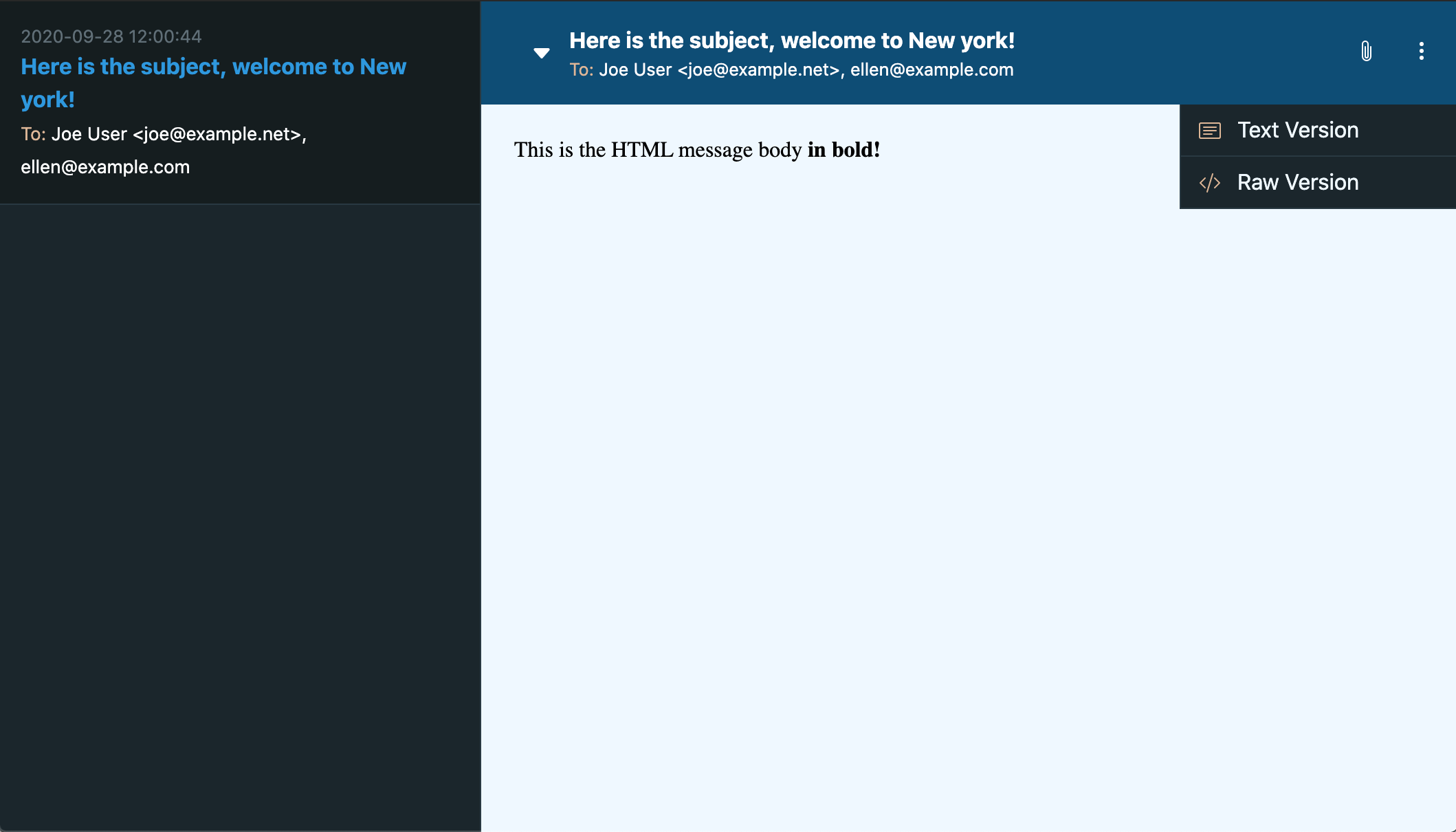Choose Raw Version from the menu
Screen dimensions: 1456x832
coord(1297,183)
